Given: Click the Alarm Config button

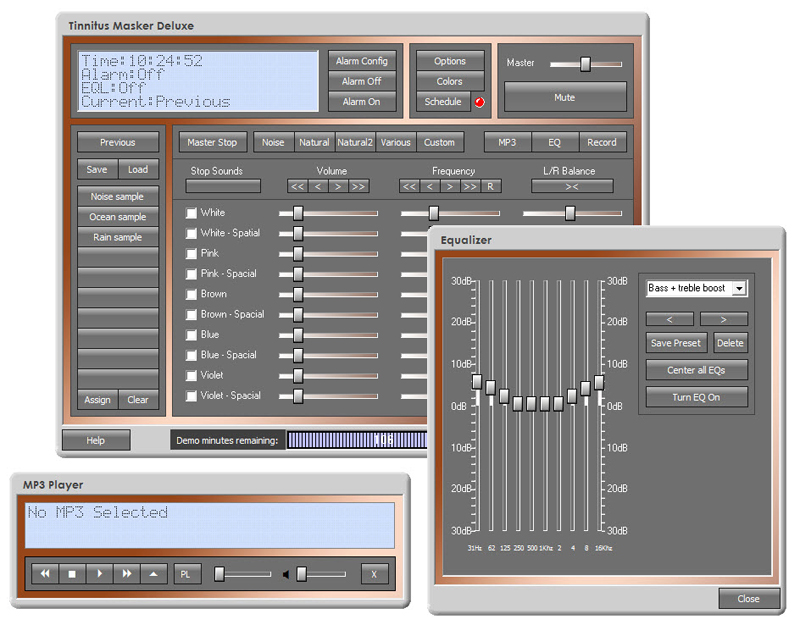Looking at the screenshot, I should pyautogui.click(x=362, y=61).
